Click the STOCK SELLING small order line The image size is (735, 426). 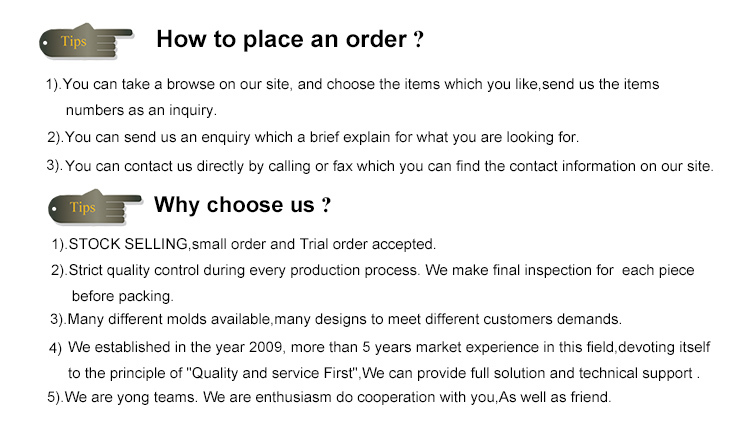point(244,244)
